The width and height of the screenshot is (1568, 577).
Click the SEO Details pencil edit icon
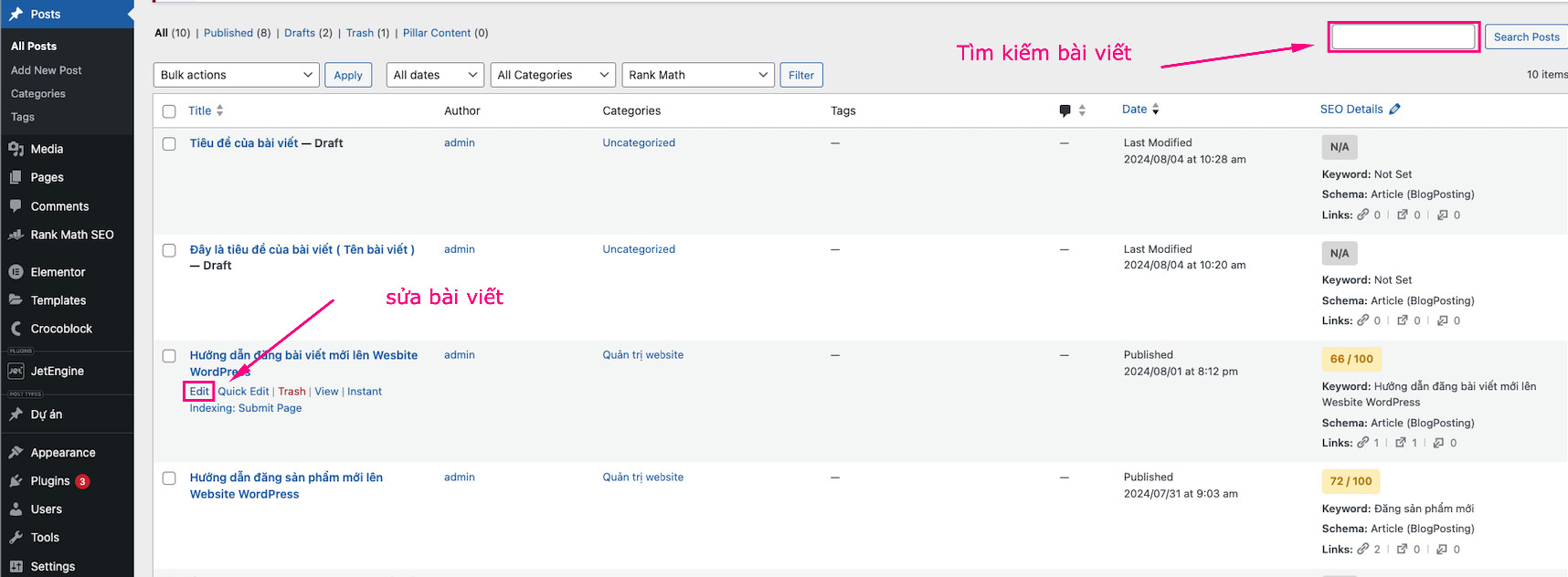click(1394, 110)
